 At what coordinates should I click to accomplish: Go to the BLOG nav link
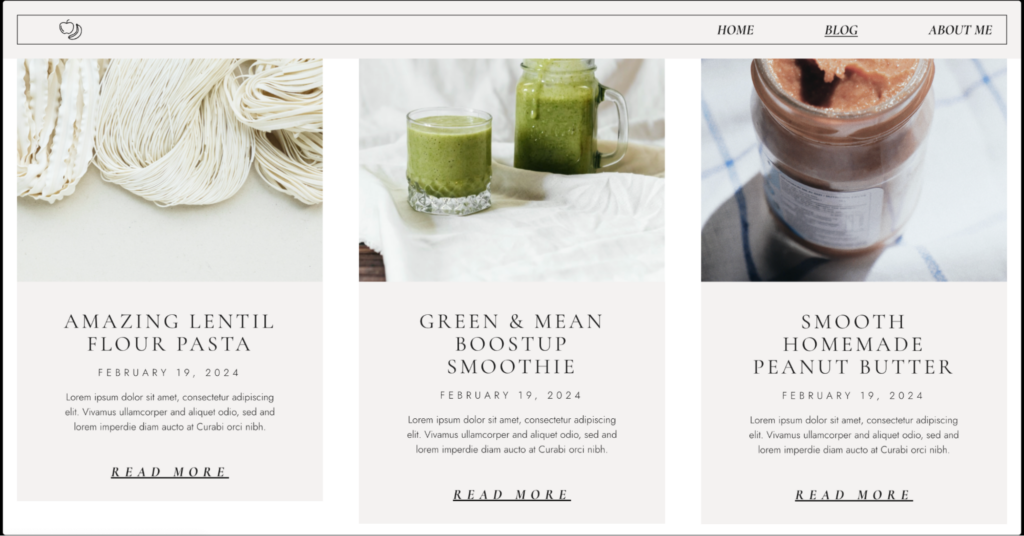841,30
